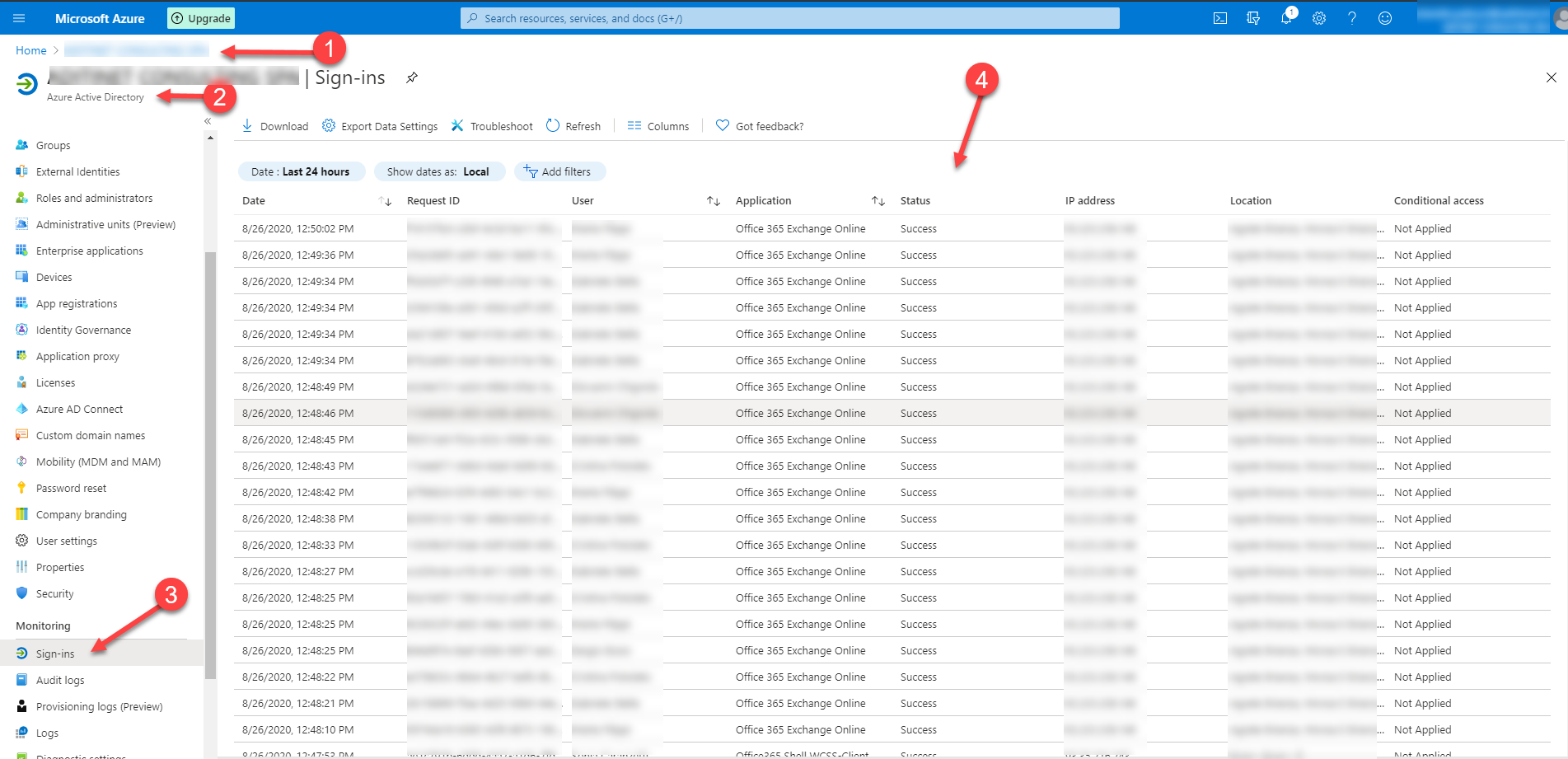Open the portal hamburger menu
The height and width of the screenshot is (759, 1568).
pyautogui.click(x=18, y=17)
